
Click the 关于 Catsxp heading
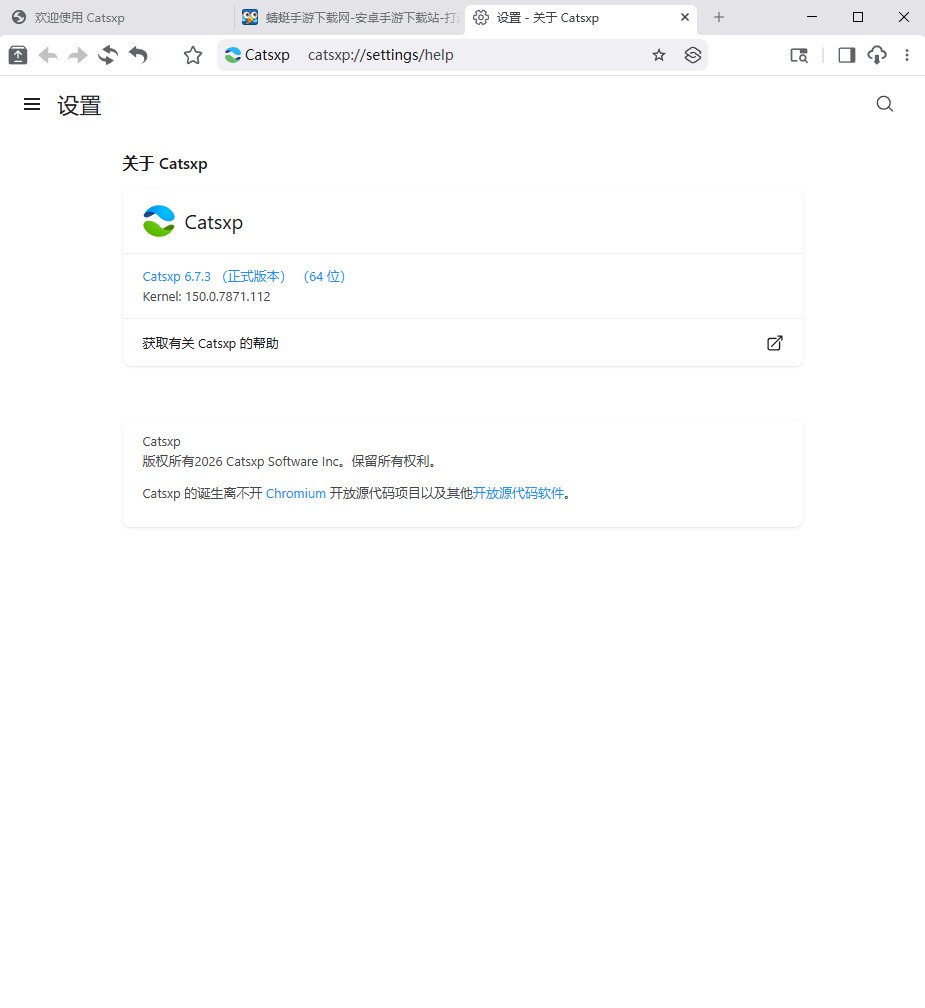pos(165,163)
